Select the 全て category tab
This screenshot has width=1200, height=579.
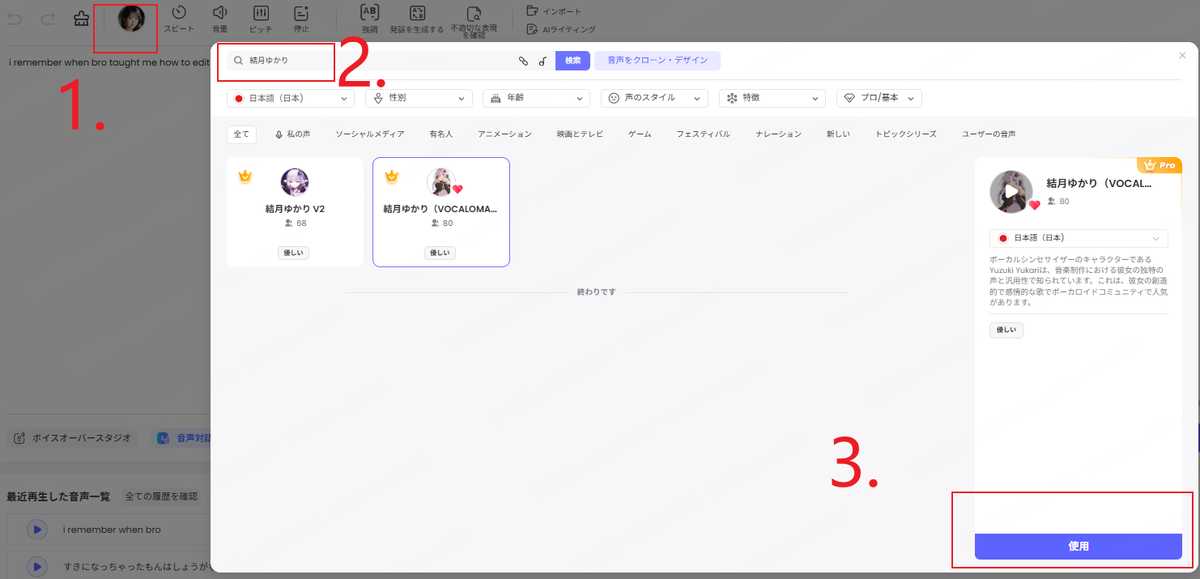[x=241, y=134]
